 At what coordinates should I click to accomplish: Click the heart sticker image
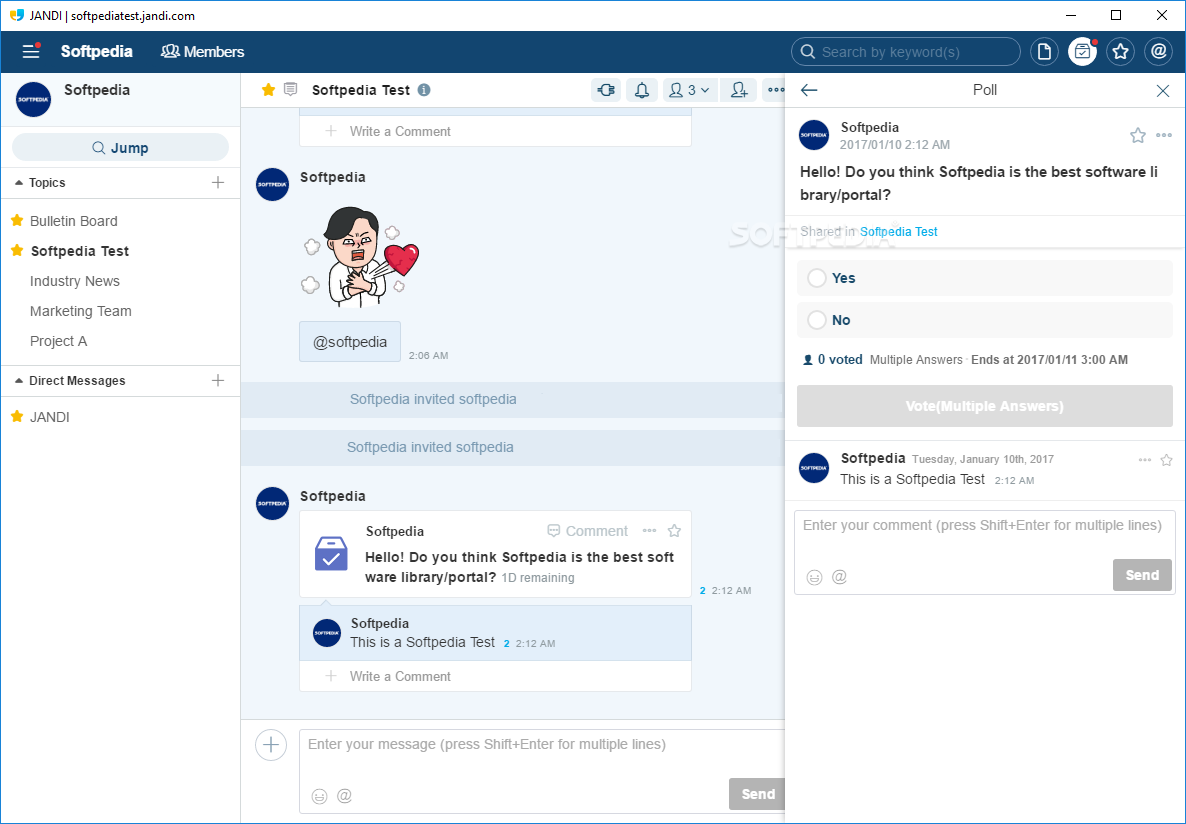361,257
